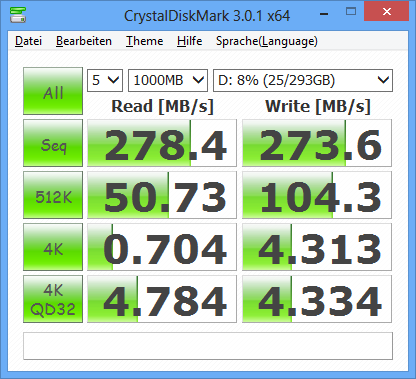Screen dimensions: 416x379
Task: Open the test size dropdown showing 1000MB
Action: point(168,80)
